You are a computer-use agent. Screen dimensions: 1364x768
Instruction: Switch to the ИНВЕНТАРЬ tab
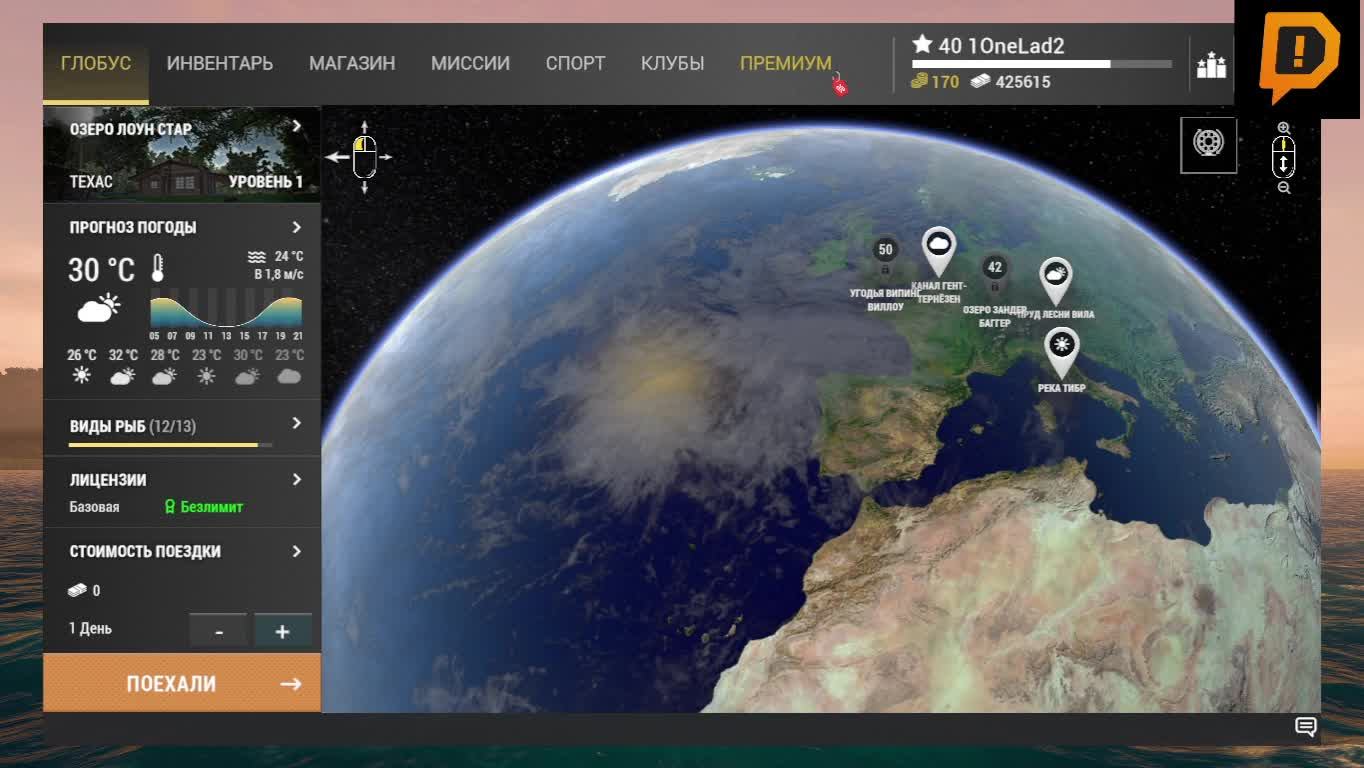[220, 64]
